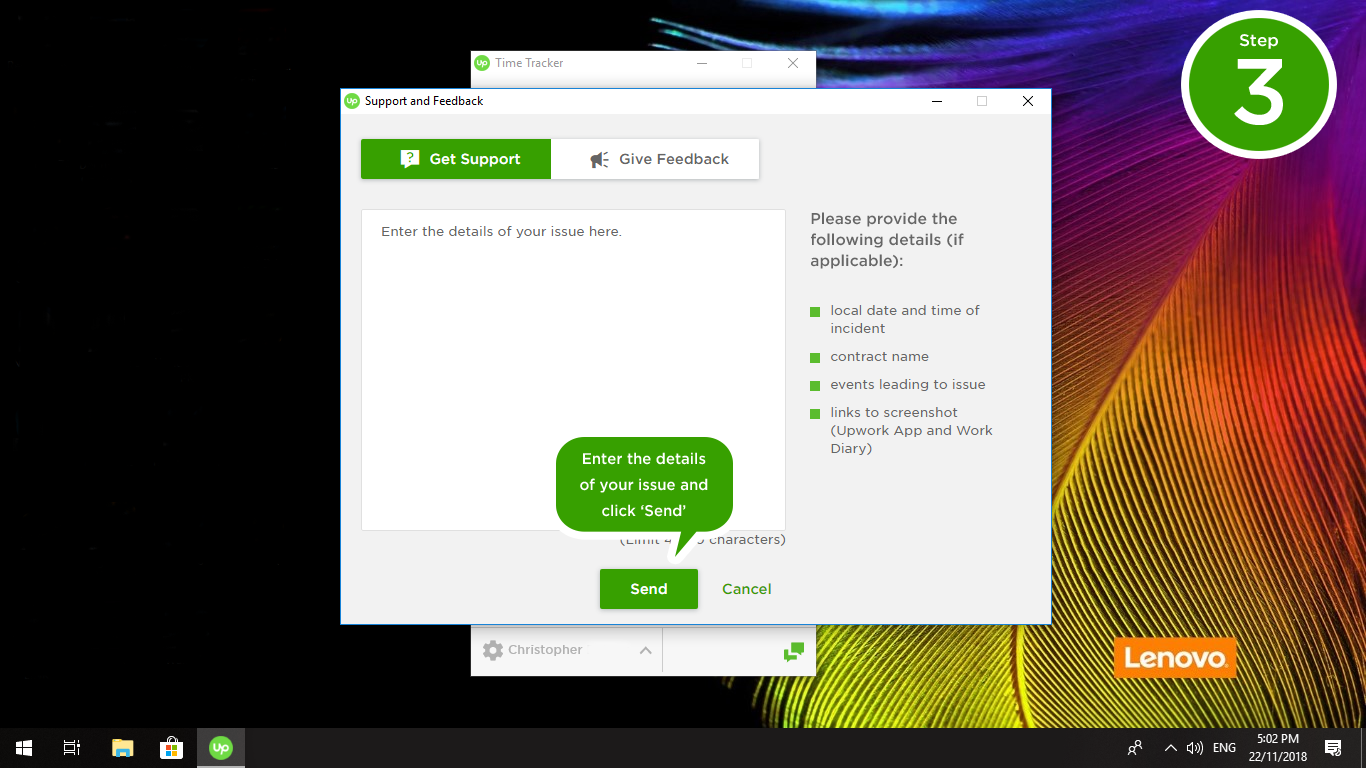Viewport: 1366px width, 768px height.
Task: Click the Cancel link
Action: pos(746,589)
